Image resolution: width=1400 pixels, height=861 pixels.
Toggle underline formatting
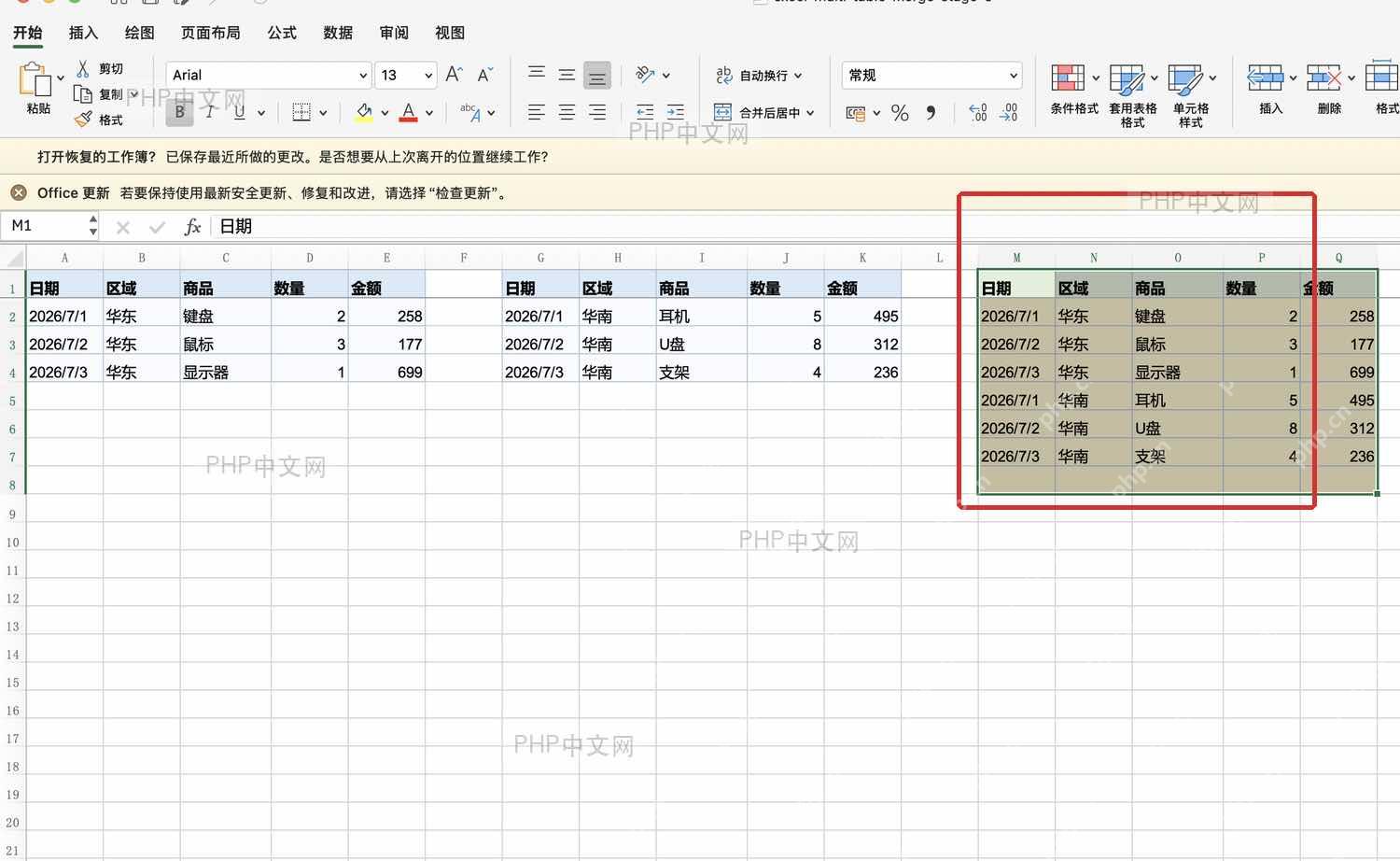(x=240, y=112)
